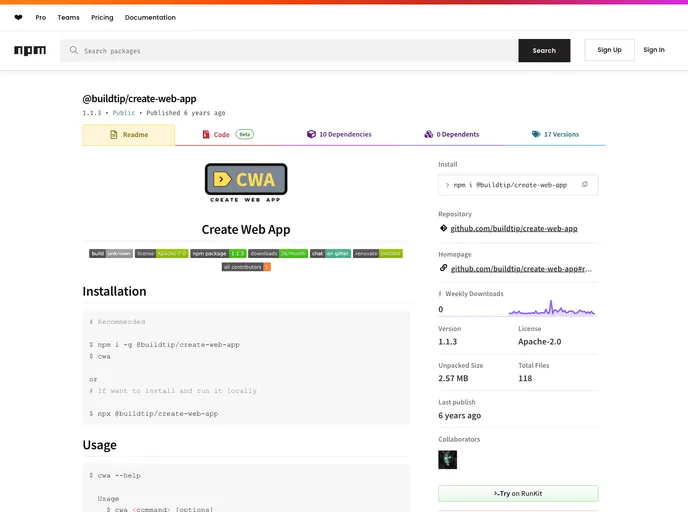Image resolution: width=688 pixels, height=512 pixels.
Task: Open the Pro menu item
Action: pyautogui.click(x=41, y=18)
